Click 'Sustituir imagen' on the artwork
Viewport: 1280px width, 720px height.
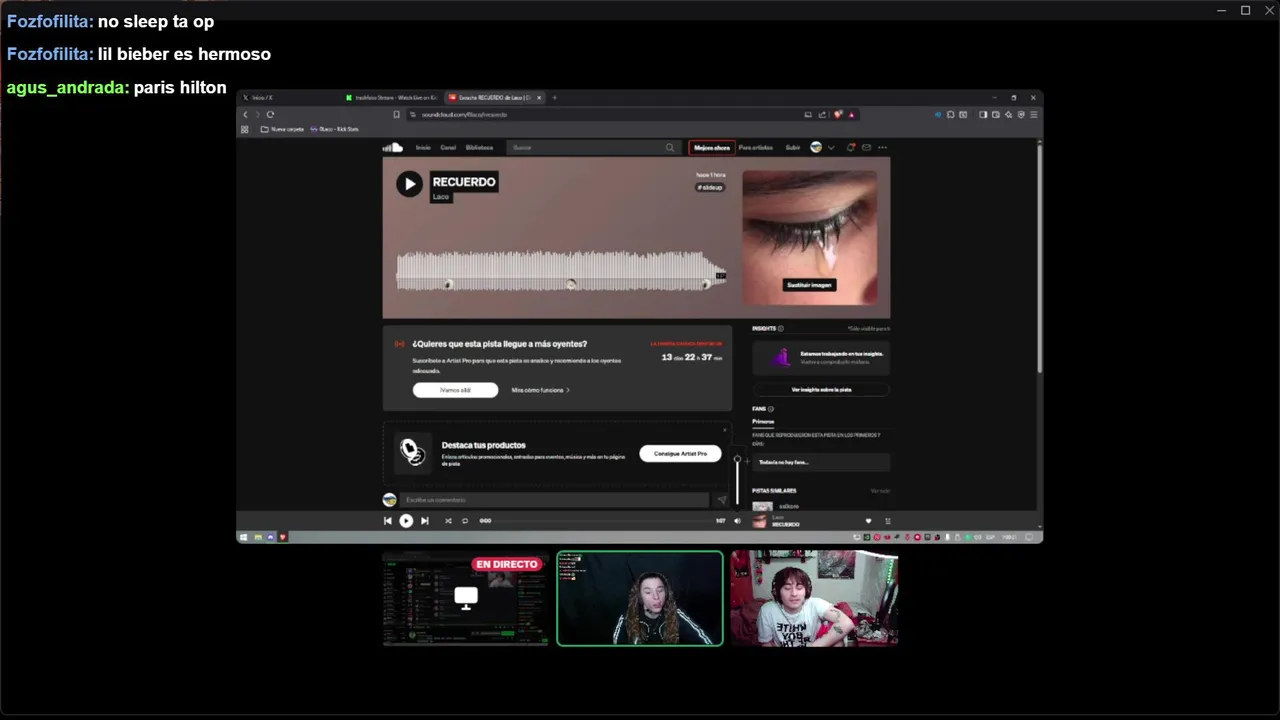coord(809,285)
